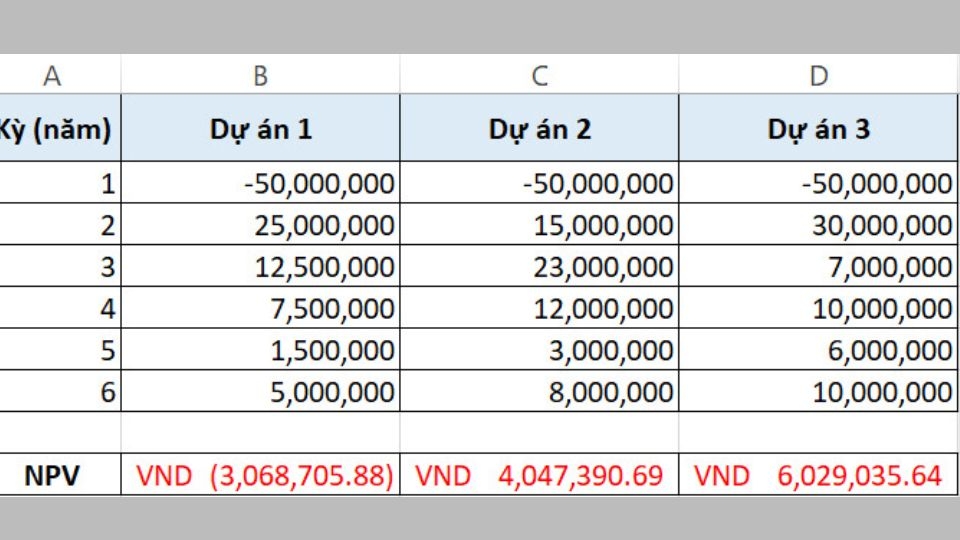960x540 pixels.
Task: Select column D header
Action: click(x=819, y=75)
